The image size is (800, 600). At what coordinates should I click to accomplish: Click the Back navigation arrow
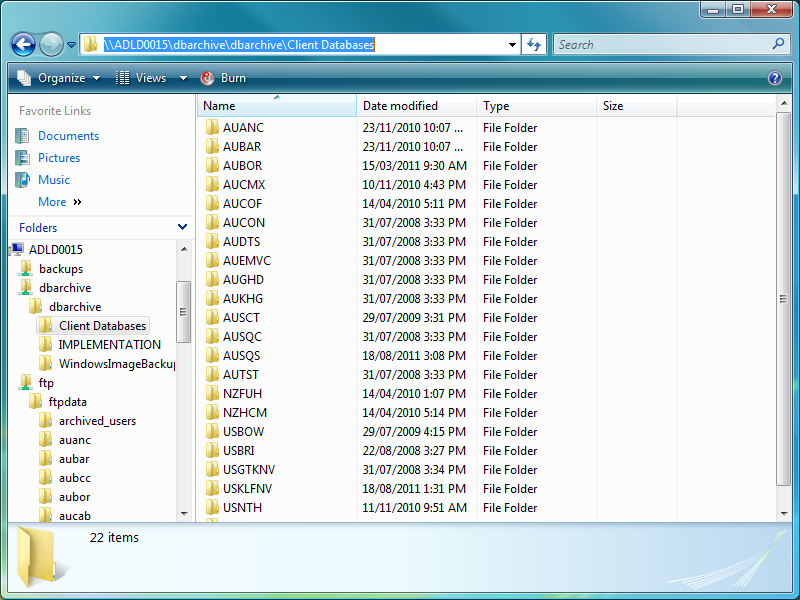[x=22, y=44]
